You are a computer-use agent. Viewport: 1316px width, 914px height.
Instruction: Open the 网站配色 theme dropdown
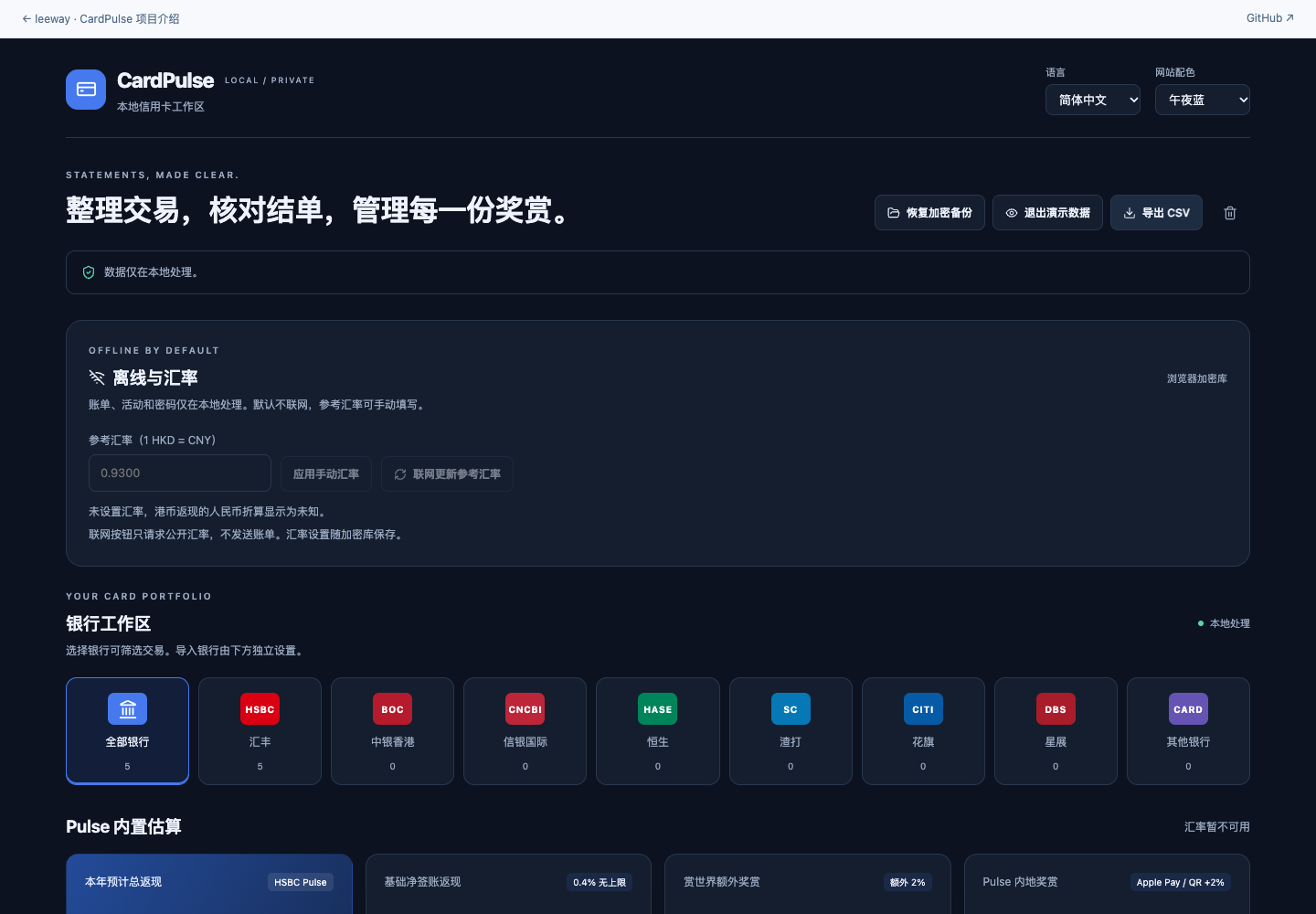tap(1203, 100)
